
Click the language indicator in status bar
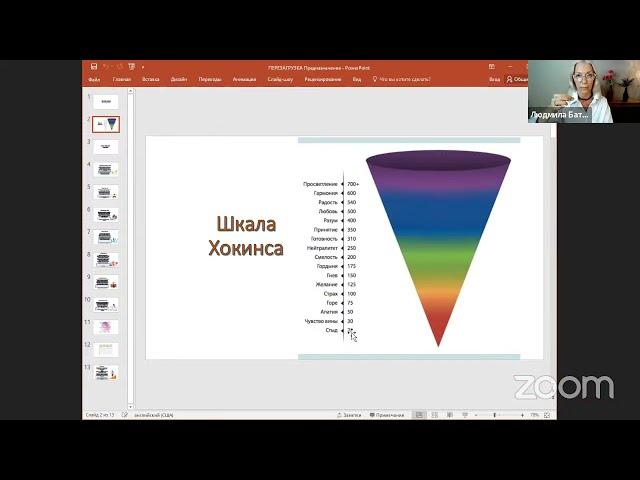point(153,415)
